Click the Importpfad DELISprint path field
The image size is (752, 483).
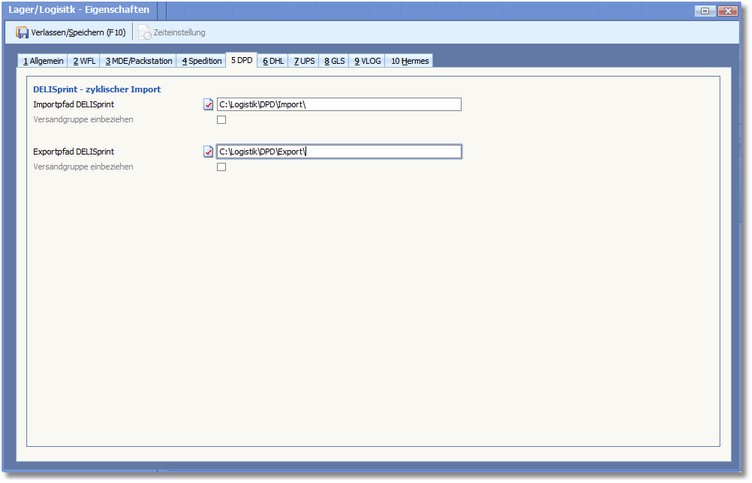(x=338, y=104)
